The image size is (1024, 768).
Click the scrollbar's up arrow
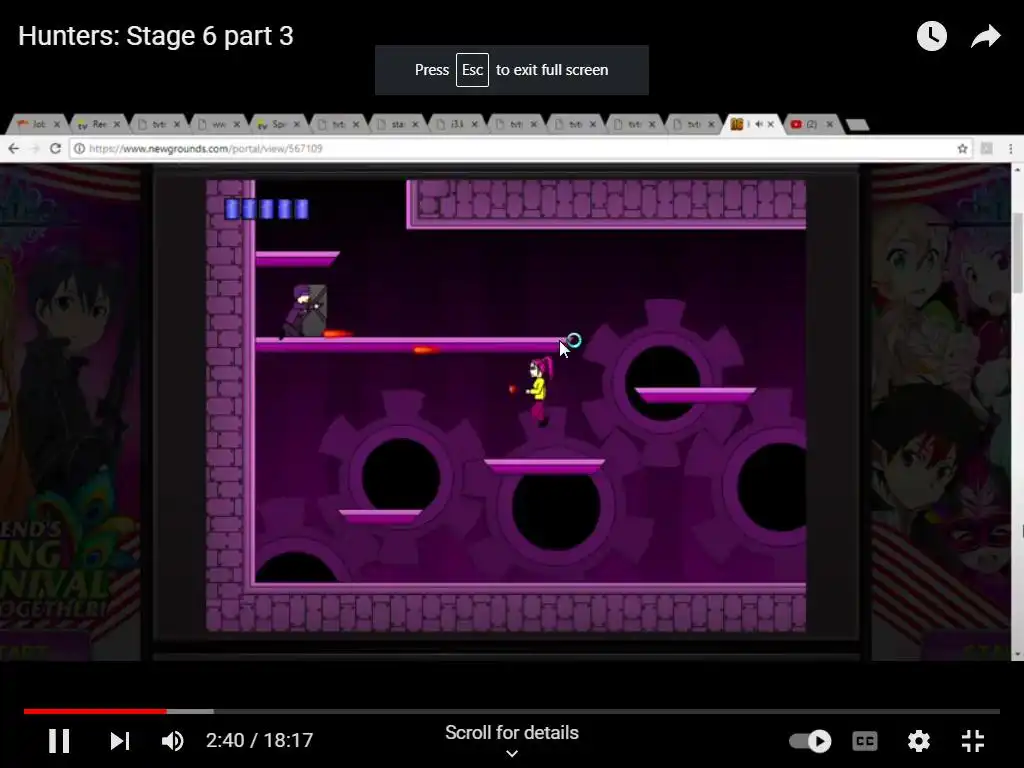point(1017,170)
